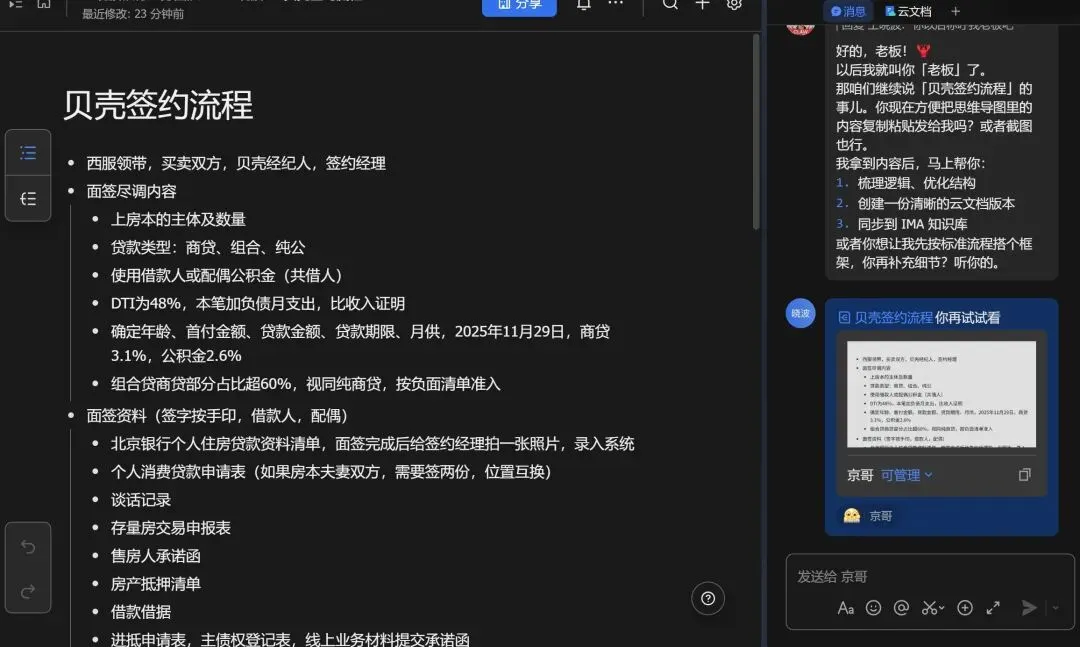Click the line 西服领带，买卖双方 at top

(236, 163)
